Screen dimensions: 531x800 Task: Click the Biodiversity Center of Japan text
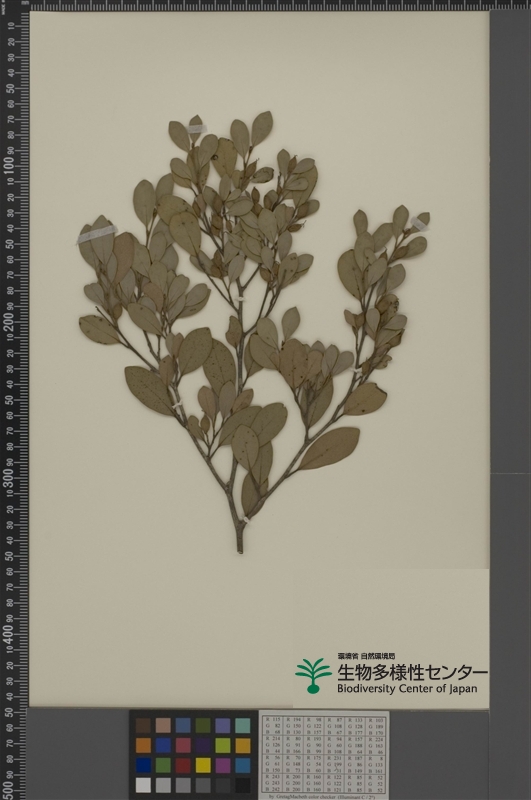pos(407,689)
